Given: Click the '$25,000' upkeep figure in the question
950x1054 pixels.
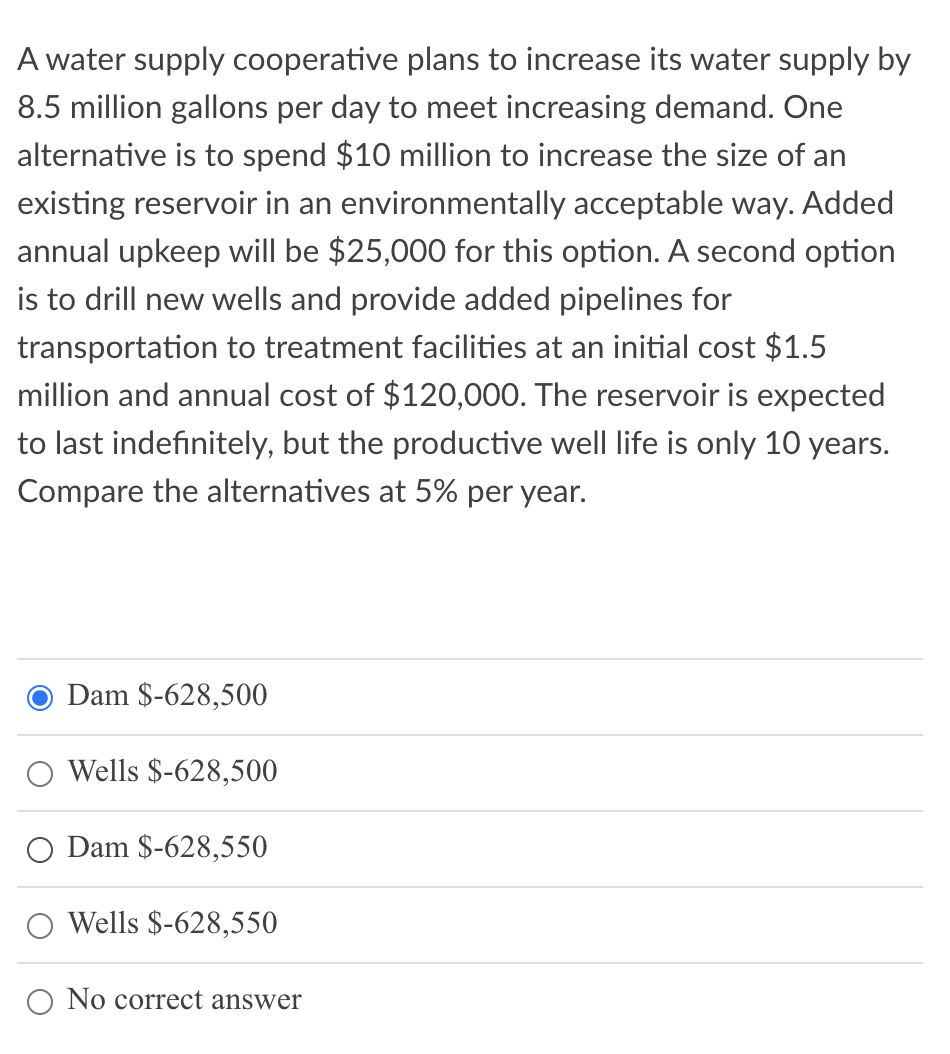Looking at the screenshot, I should pos(387,251).
